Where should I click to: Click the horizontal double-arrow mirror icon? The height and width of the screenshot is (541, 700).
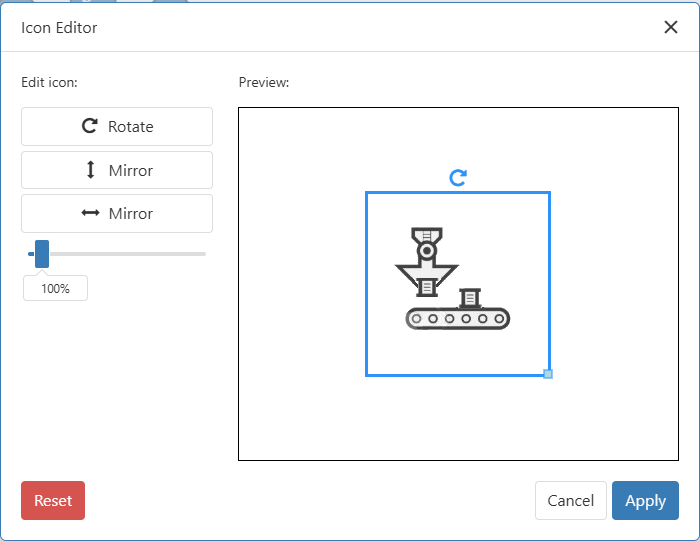point(91,213)
